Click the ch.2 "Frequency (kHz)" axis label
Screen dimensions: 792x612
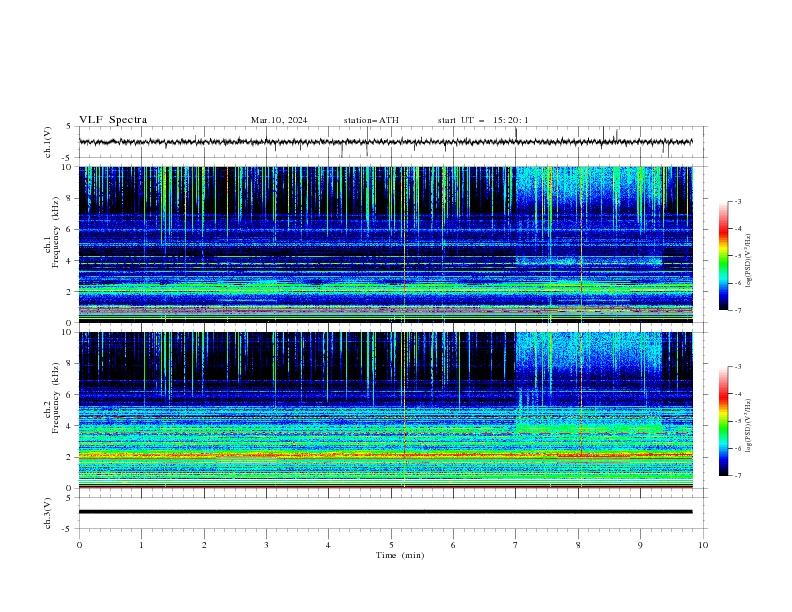tap(56, 398)
